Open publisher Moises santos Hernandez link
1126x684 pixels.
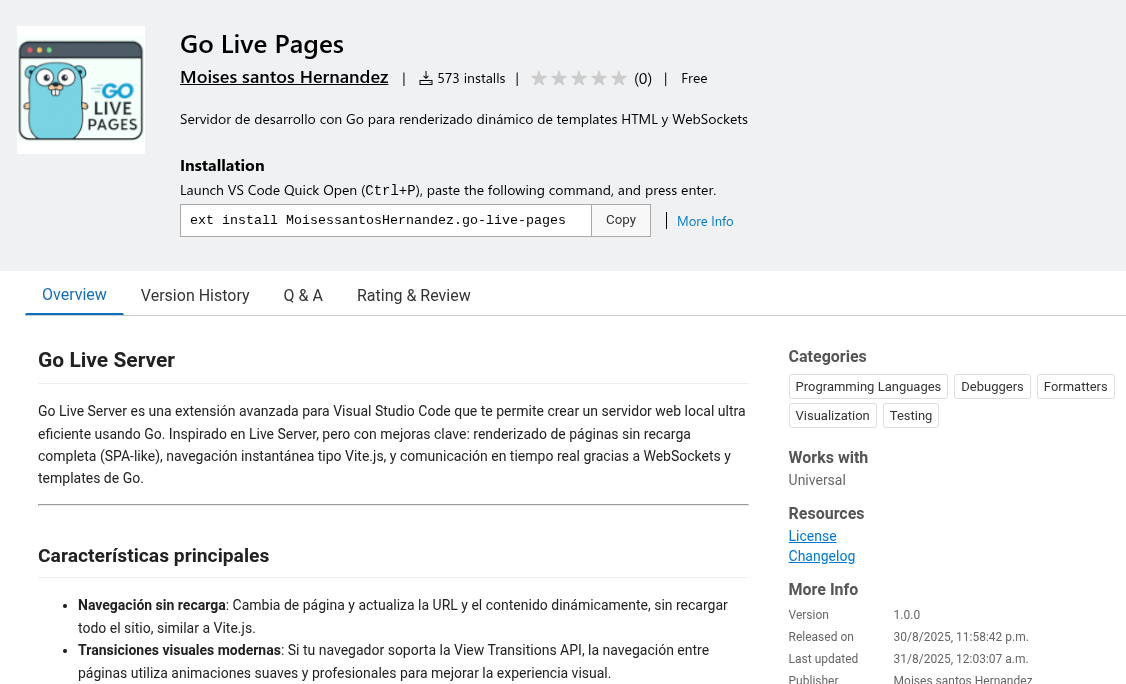[x=284, y=77]
